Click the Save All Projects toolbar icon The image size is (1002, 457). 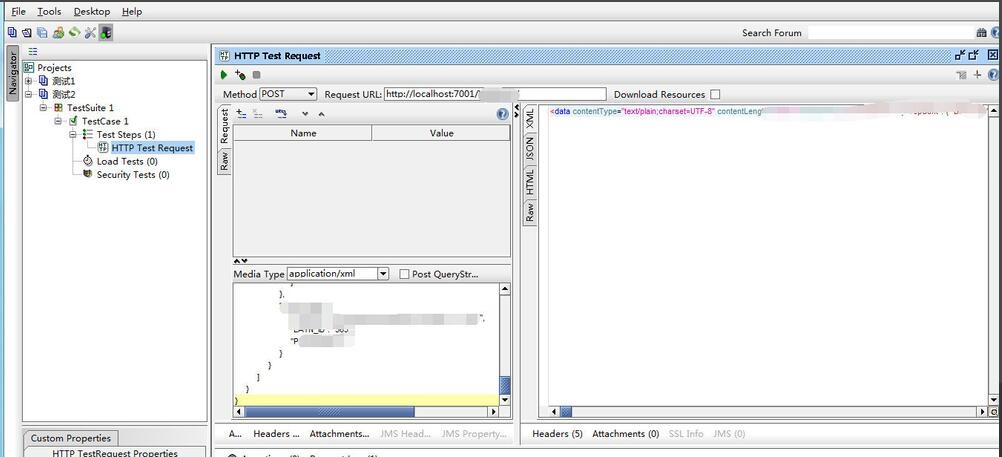pos(42,32)
